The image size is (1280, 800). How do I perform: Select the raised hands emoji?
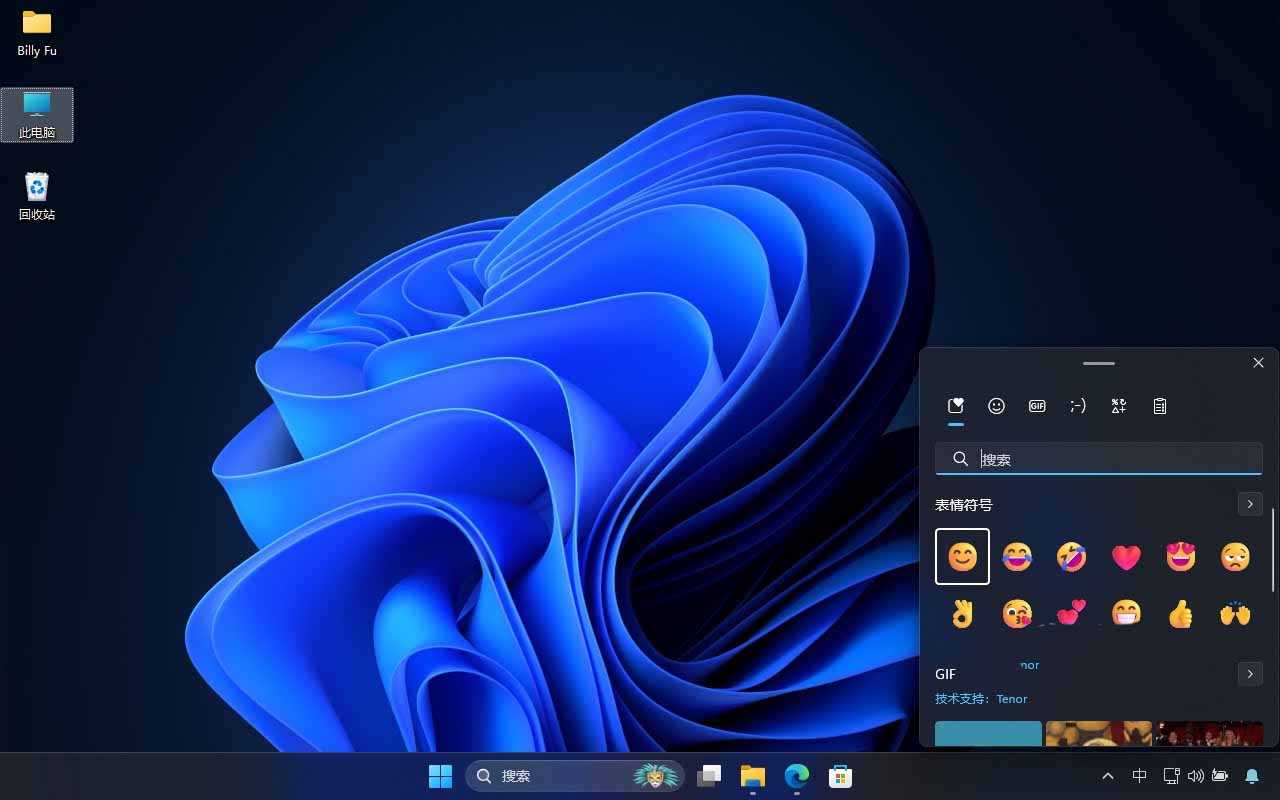(1236, 613)
